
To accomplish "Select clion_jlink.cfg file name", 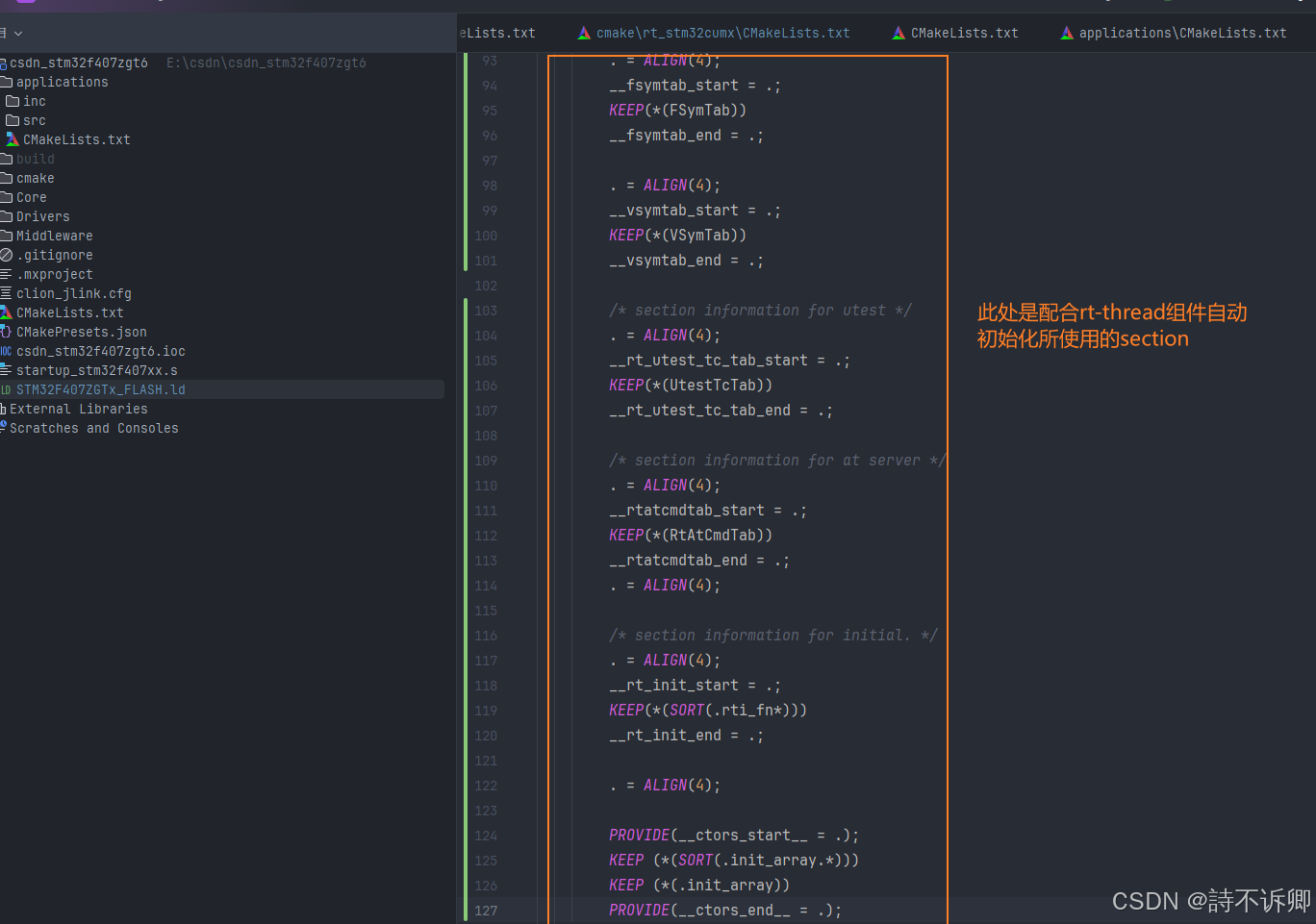I will 74,293.
